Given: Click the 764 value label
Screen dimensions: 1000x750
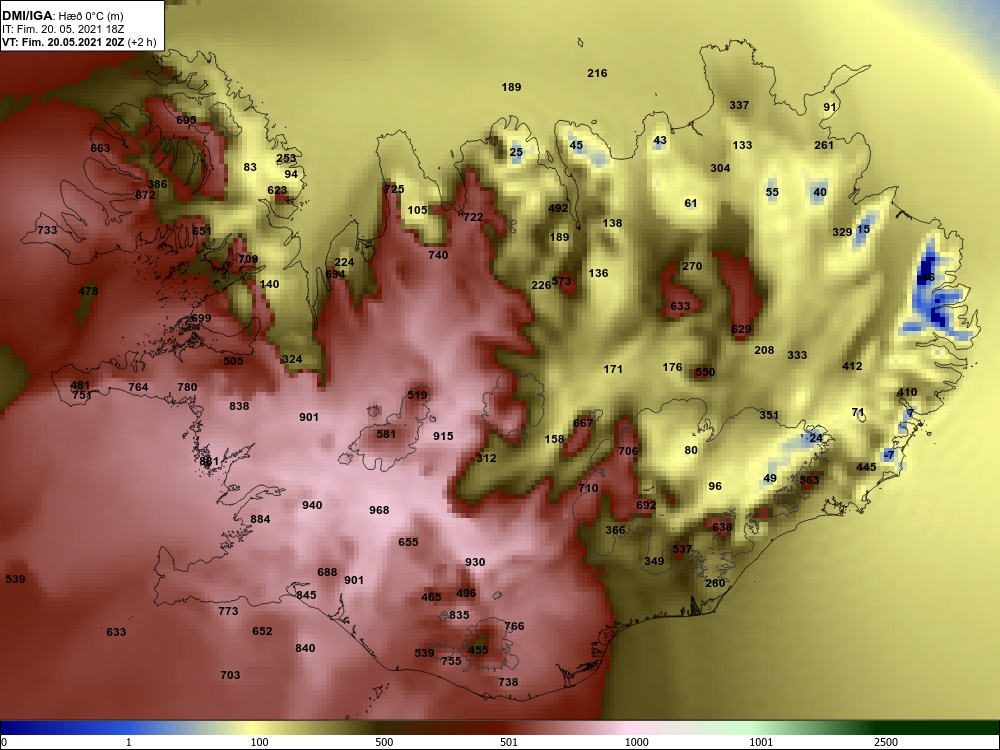Looking at the screenshot, I should pos(138,387).
